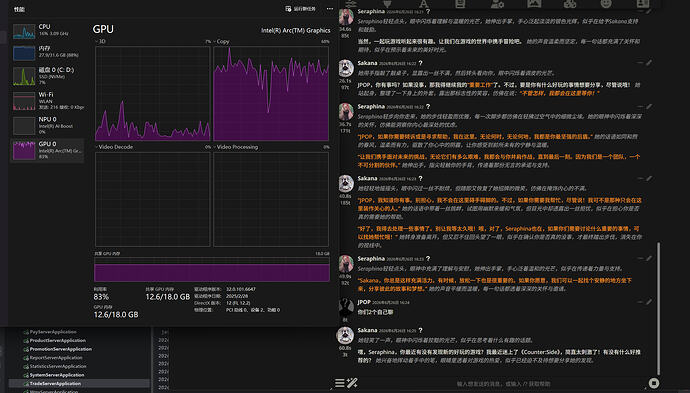690x393 pixels.
Task: Select CPU in Task Manager sidebar
Action: click(x=47, y=31)
